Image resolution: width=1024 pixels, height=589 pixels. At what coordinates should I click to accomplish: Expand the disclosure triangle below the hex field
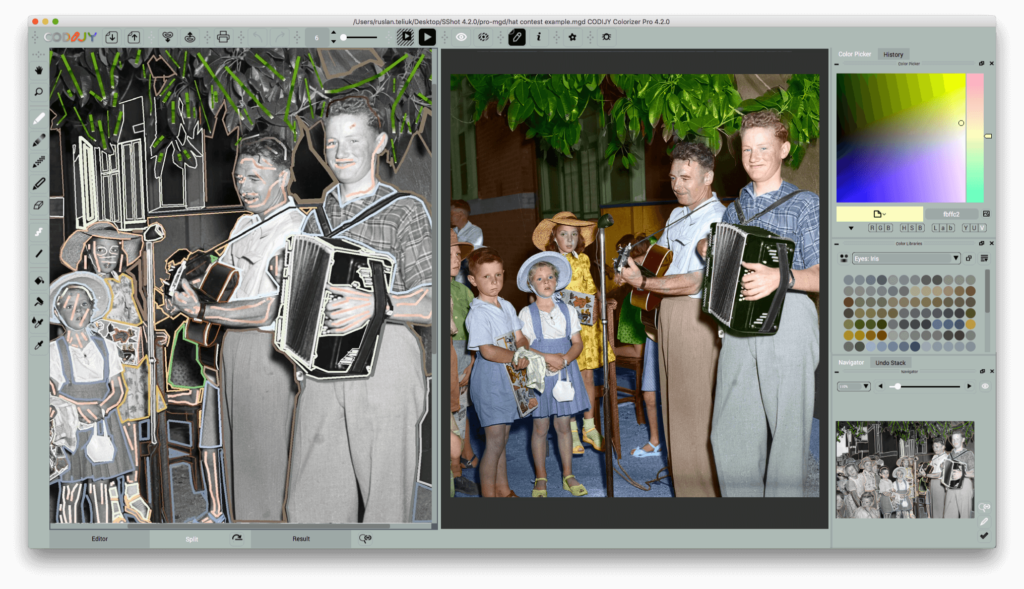click(852, 228)
